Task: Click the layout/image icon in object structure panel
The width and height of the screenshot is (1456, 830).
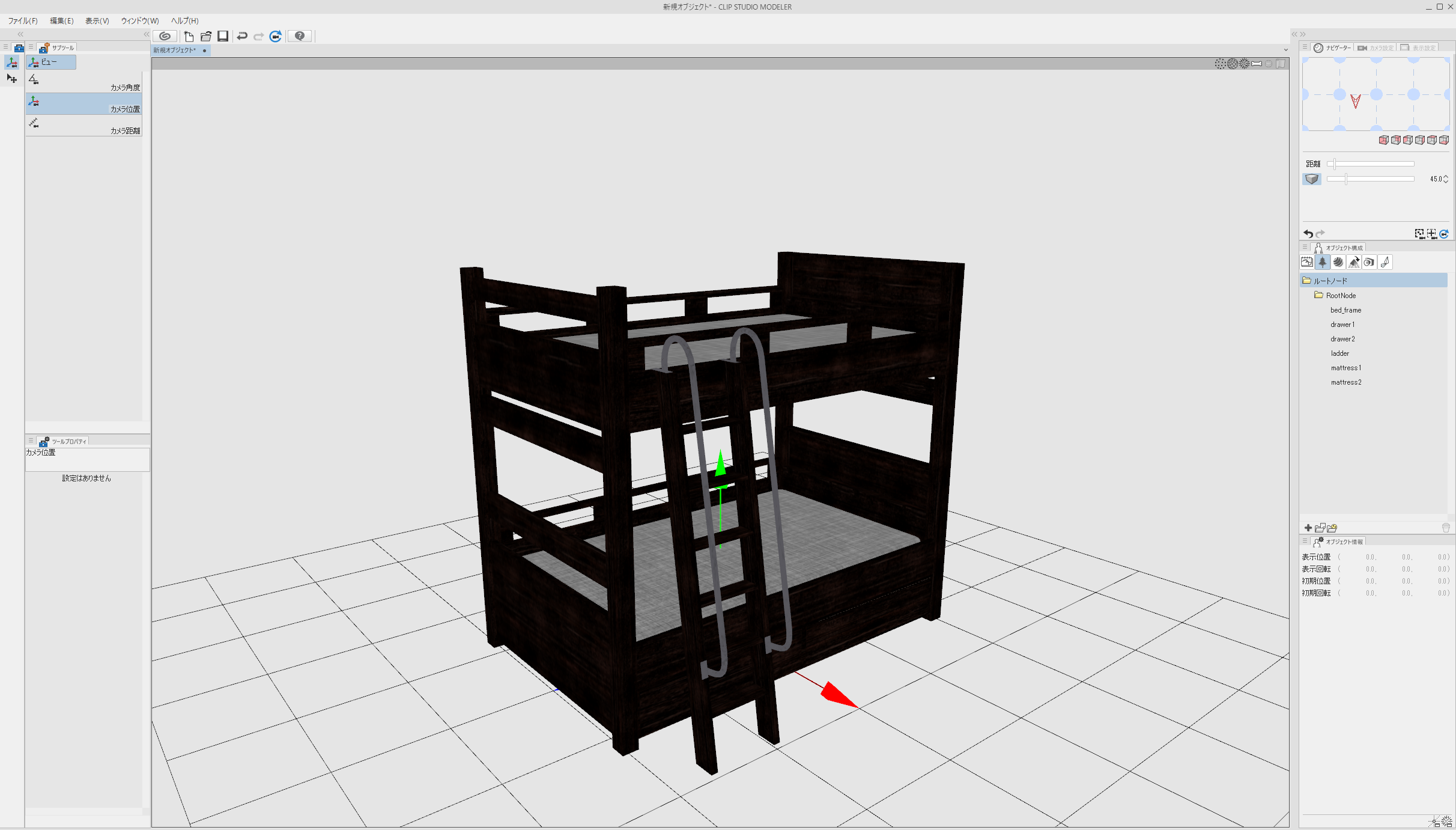Action: 1307,262
